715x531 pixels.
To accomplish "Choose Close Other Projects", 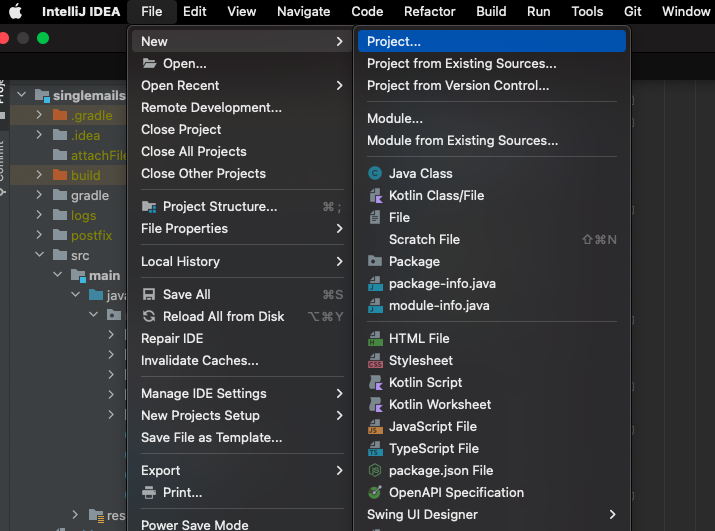I will click(242, 173).
